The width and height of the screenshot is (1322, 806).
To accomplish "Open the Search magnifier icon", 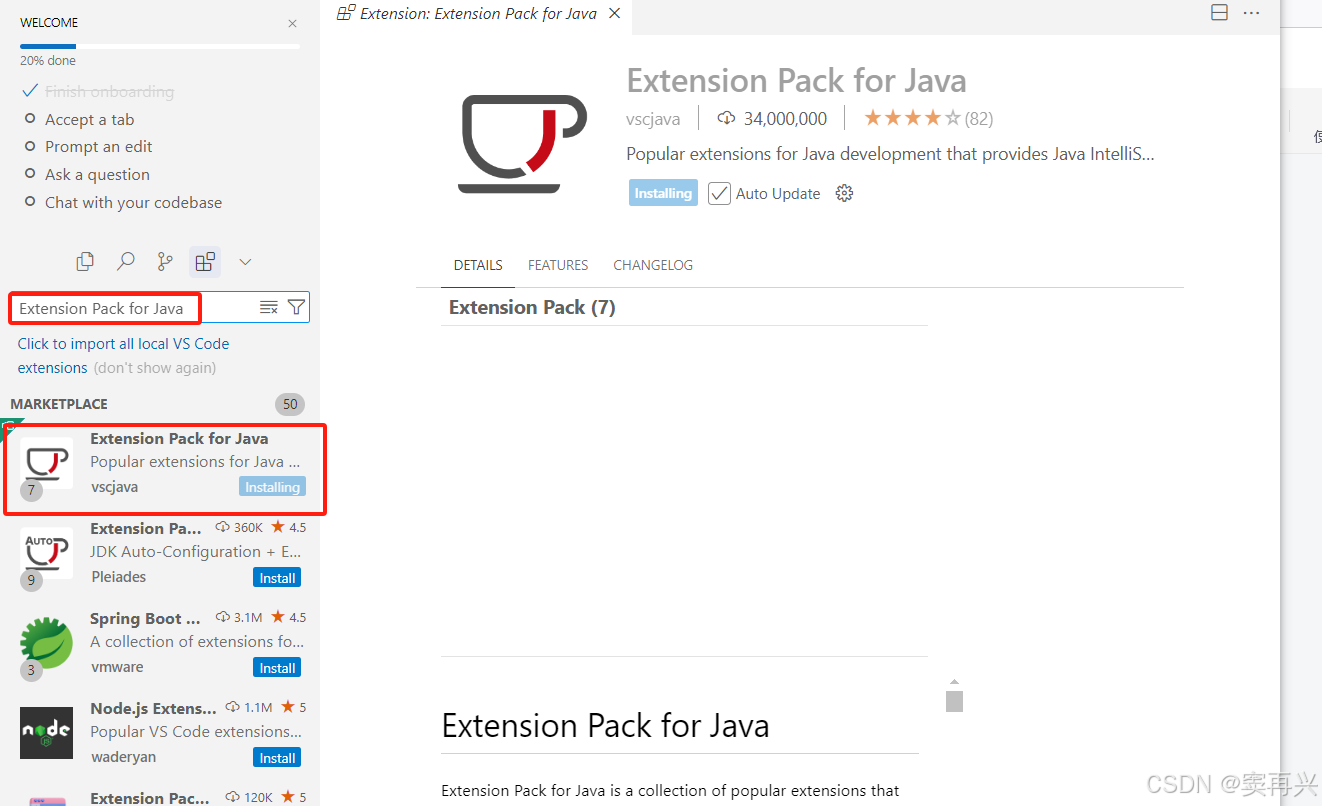I will pos(125,262).
